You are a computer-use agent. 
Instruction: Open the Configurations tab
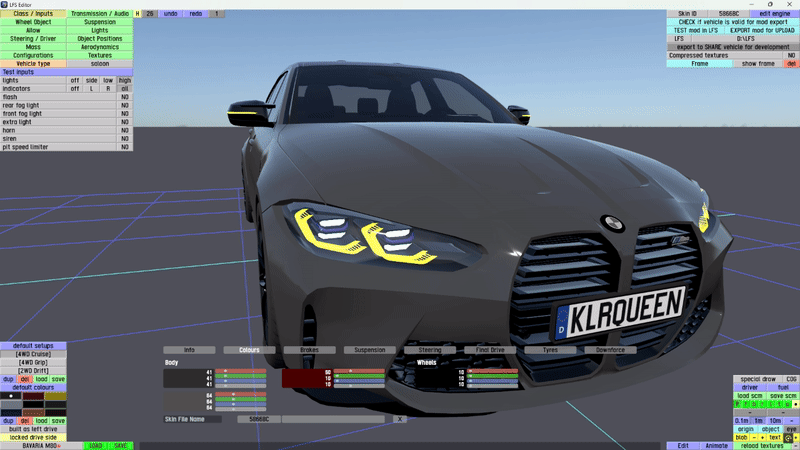[33, 55]
